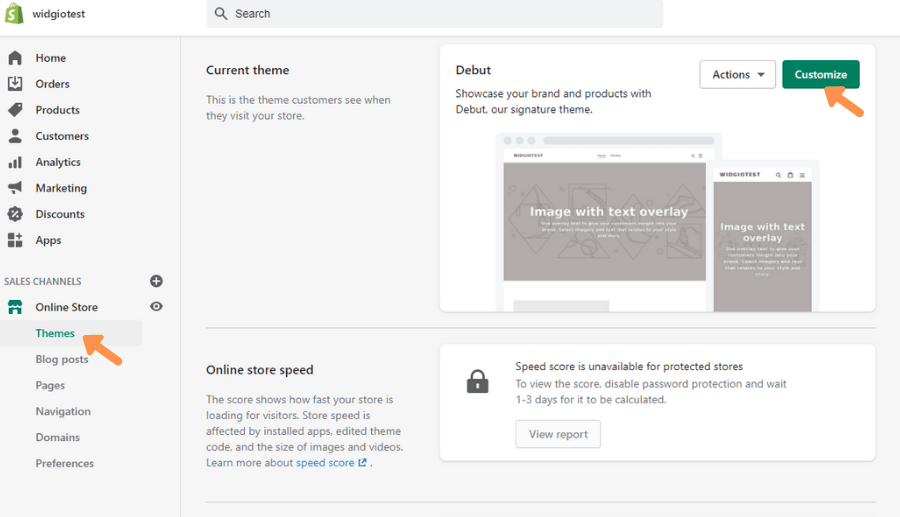Viewport: 900px width, 517px height.
Task: Click the Apps grid icon
Action: (x=15, y=240)
